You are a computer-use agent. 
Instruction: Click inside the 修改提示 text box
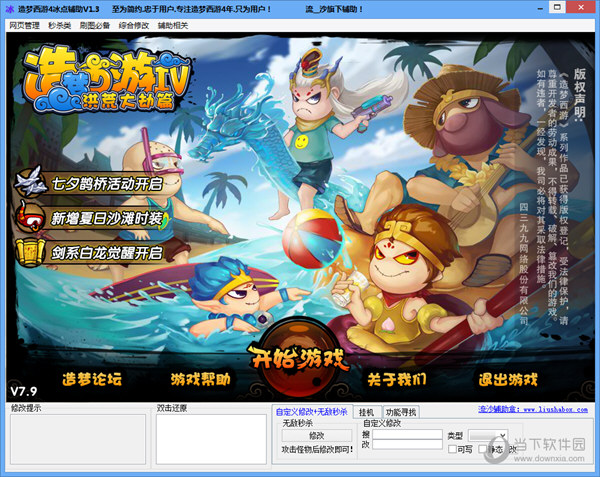point(78,439)
